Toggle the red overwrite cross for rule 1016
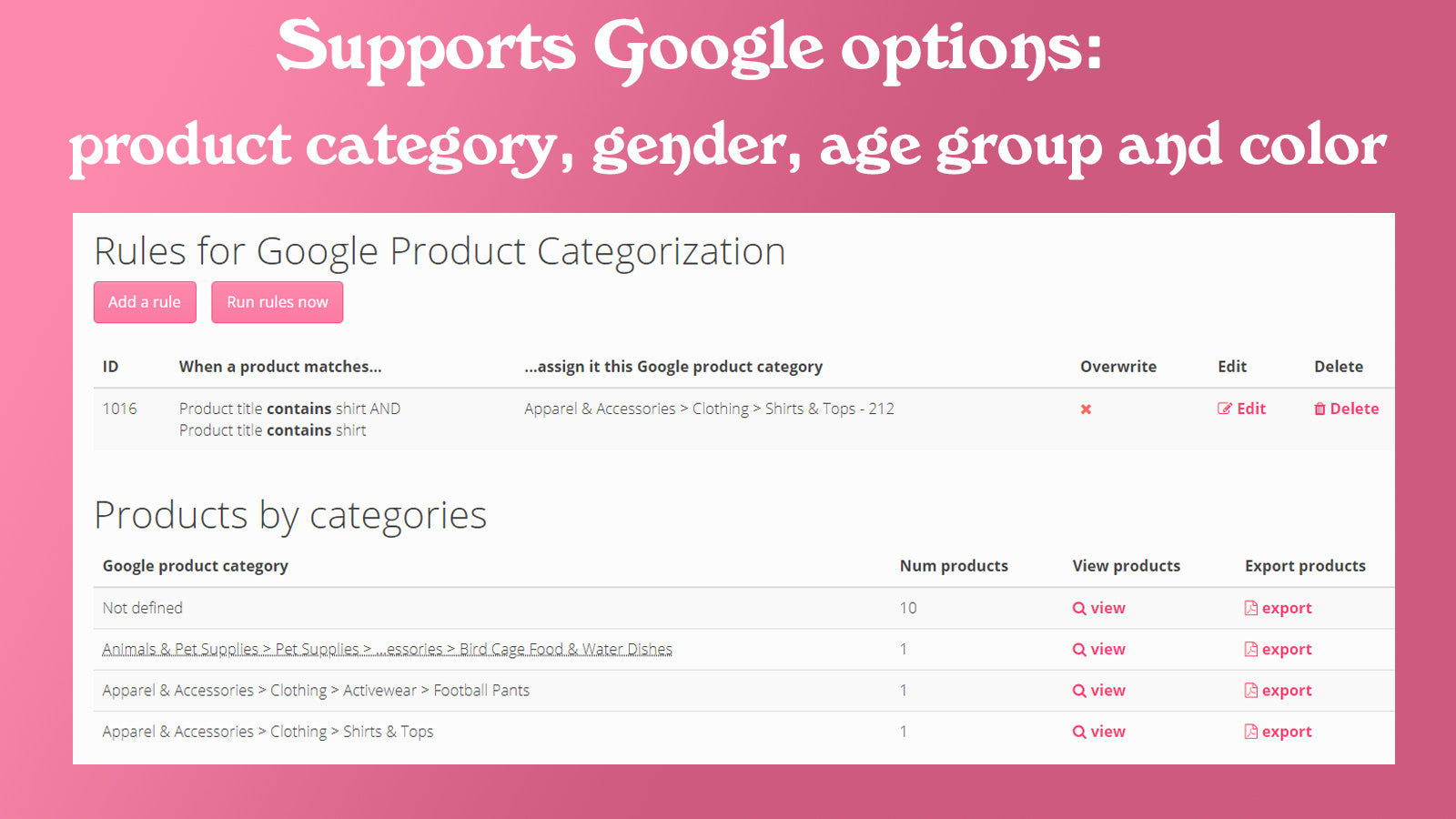 [1086, 409]
